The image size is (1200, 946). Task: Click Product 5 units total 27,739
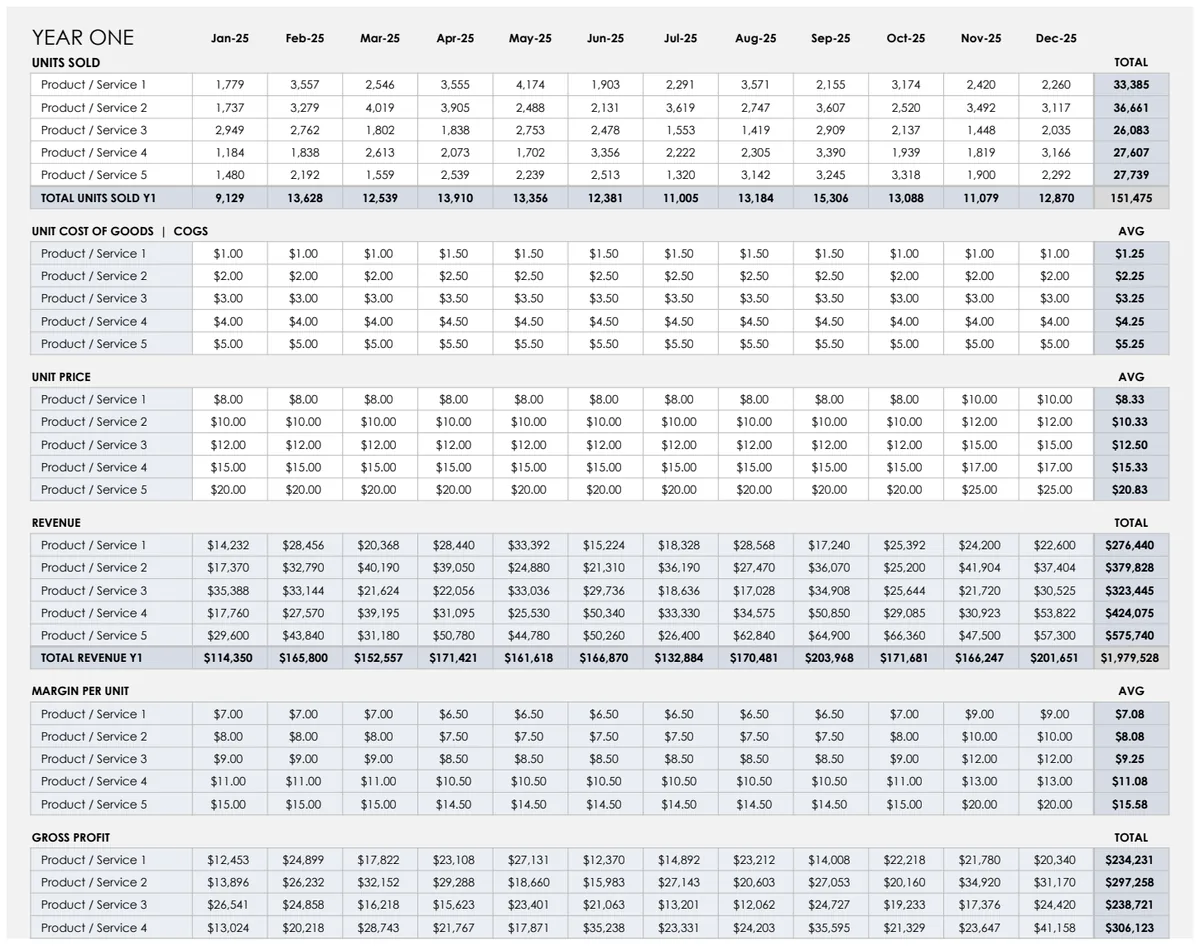[1131, 175]
